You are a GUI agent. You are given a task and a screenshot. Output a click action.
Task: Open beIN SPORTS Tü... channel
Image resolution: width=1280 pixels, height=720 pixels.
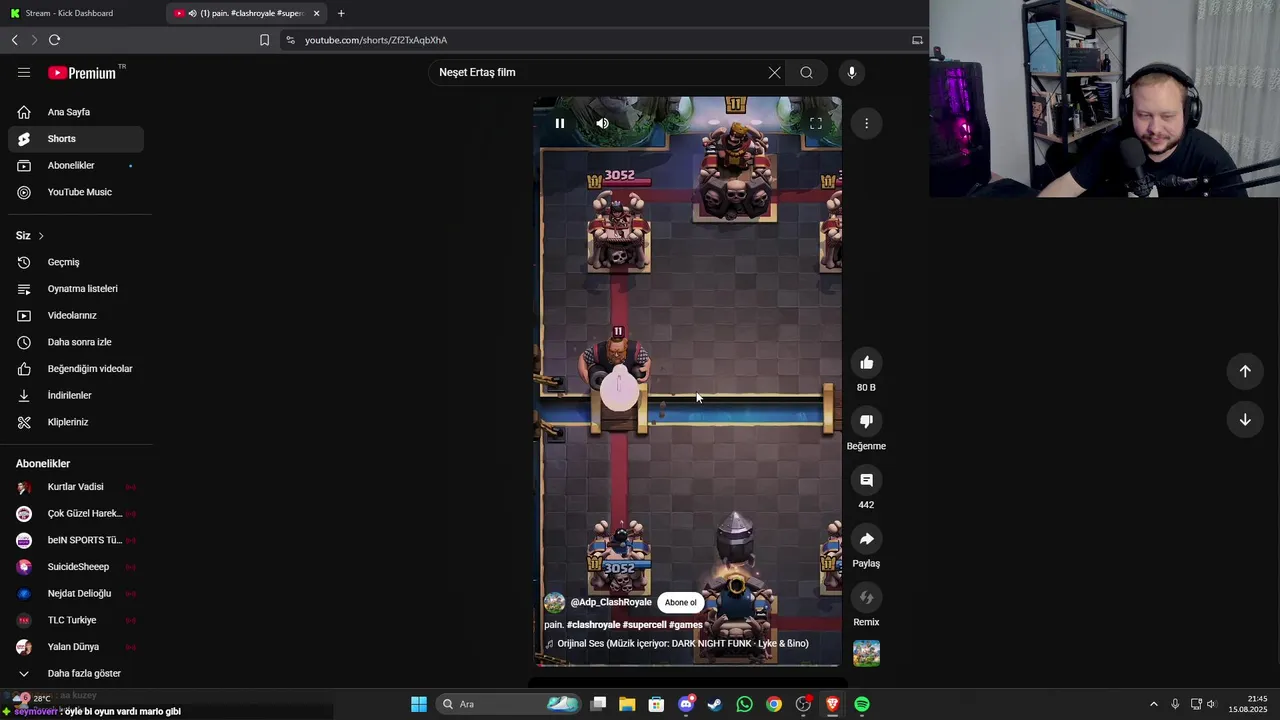(x=76, y=540)
